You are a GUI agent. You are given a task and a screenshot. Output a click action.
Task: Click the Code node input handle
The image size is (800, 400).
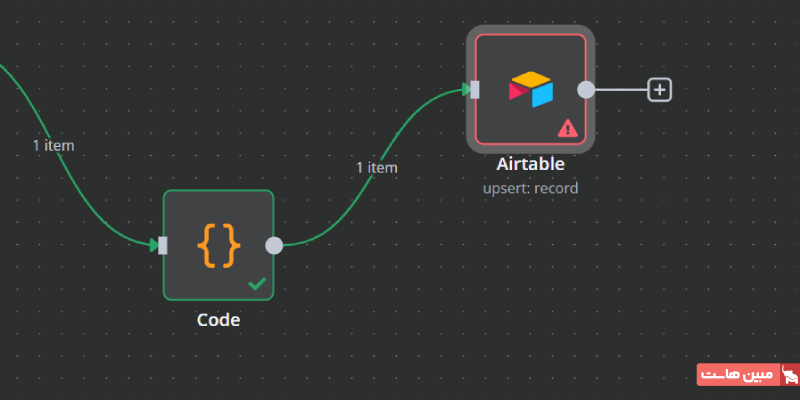point(163,245)
